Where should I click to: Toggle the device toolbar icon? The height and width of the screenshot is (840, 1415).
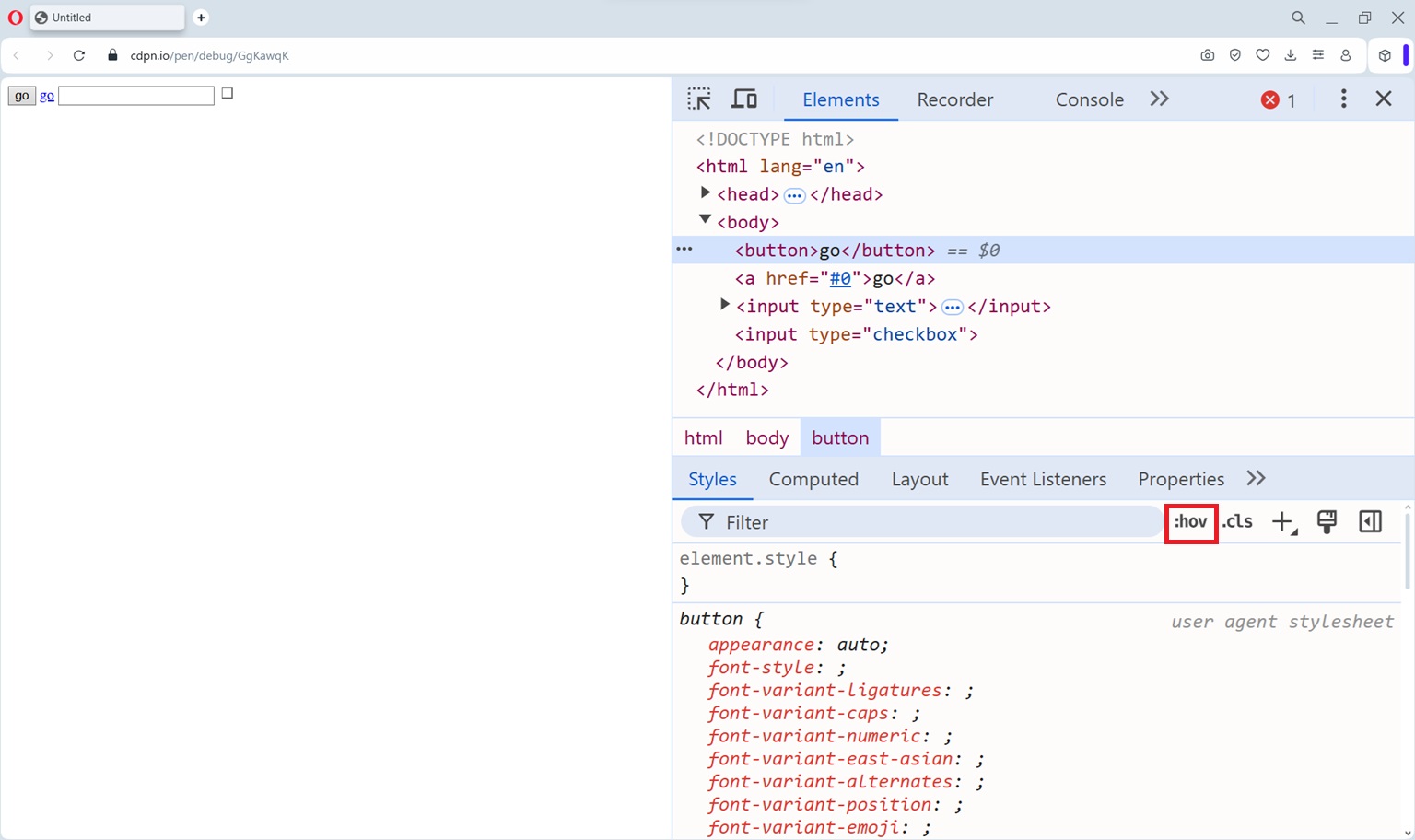(x=744, y=99)
